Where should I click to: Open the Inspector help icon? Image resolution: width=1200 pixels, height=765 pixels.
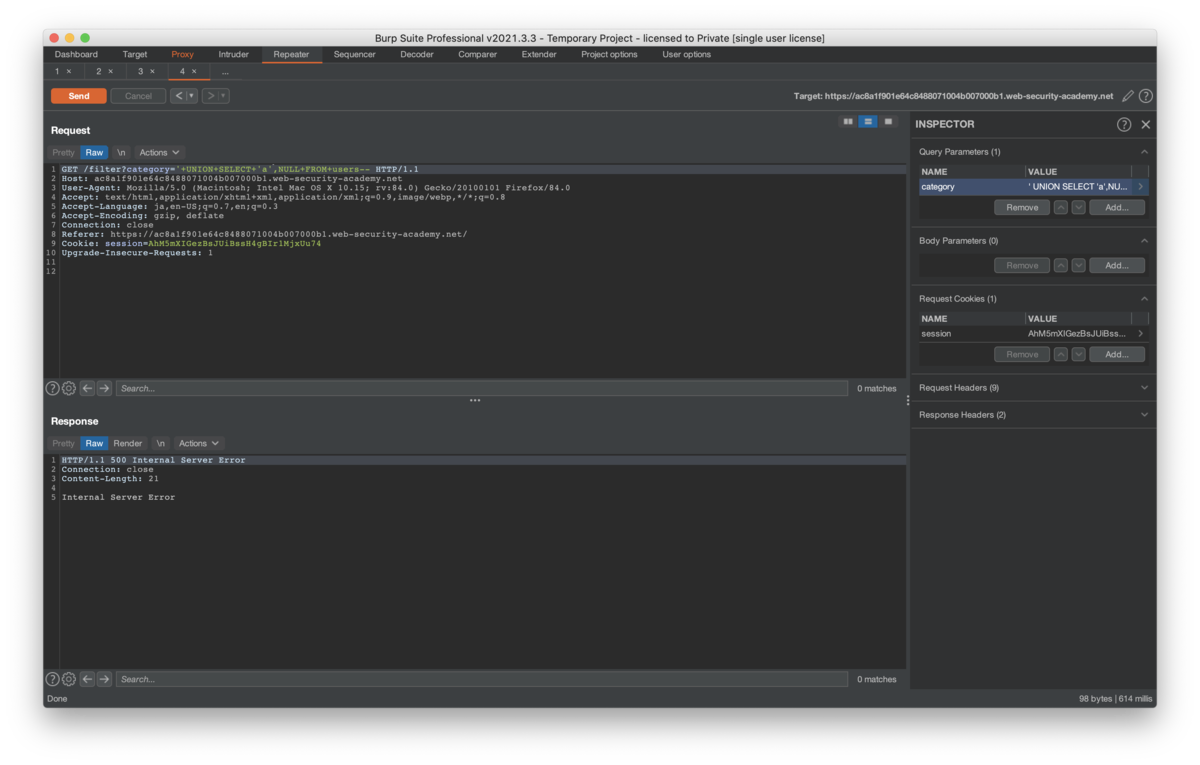point(1124,124)
